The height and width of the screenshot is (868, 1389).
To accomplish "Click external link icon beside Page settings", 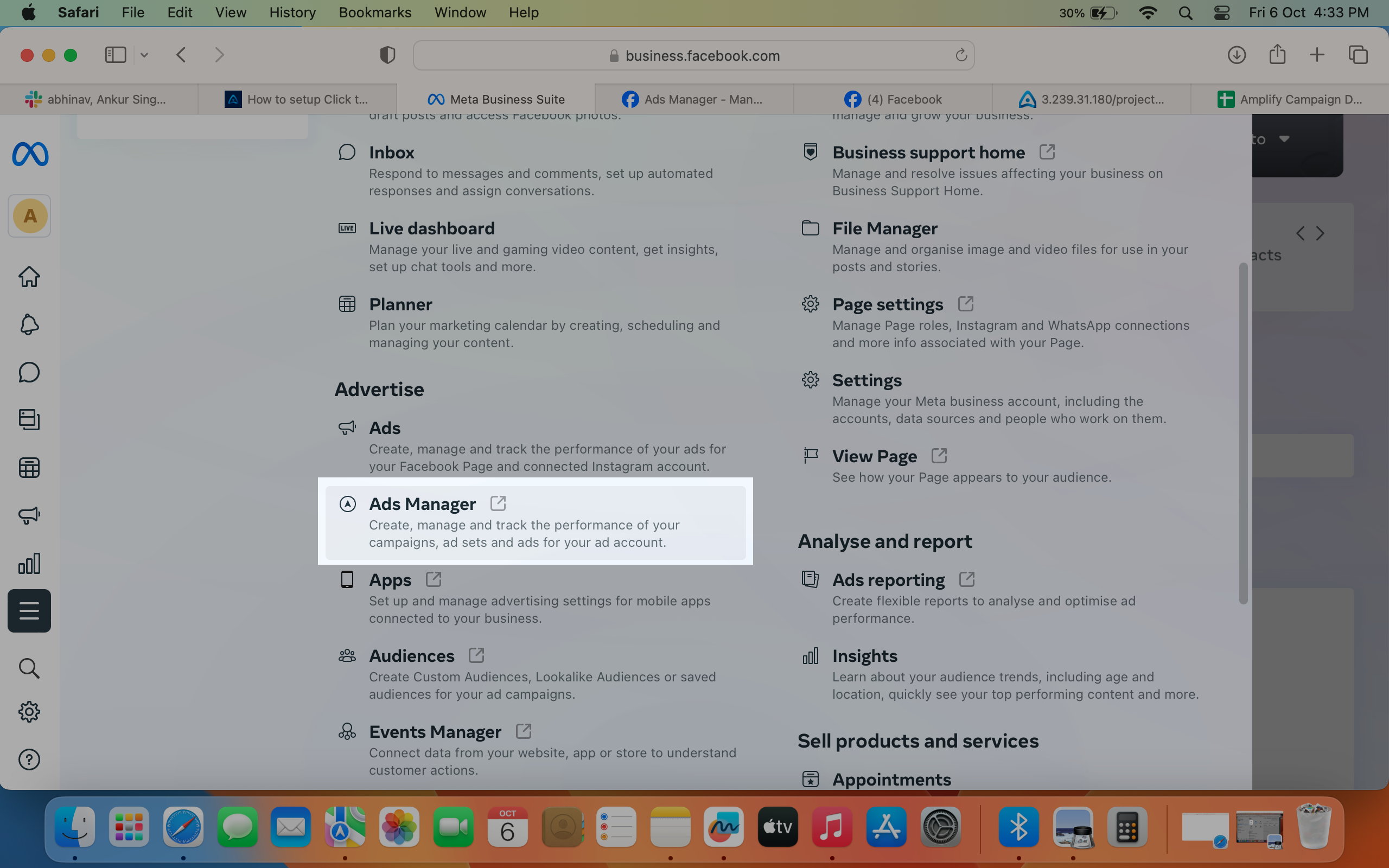I will pos(965,304).
